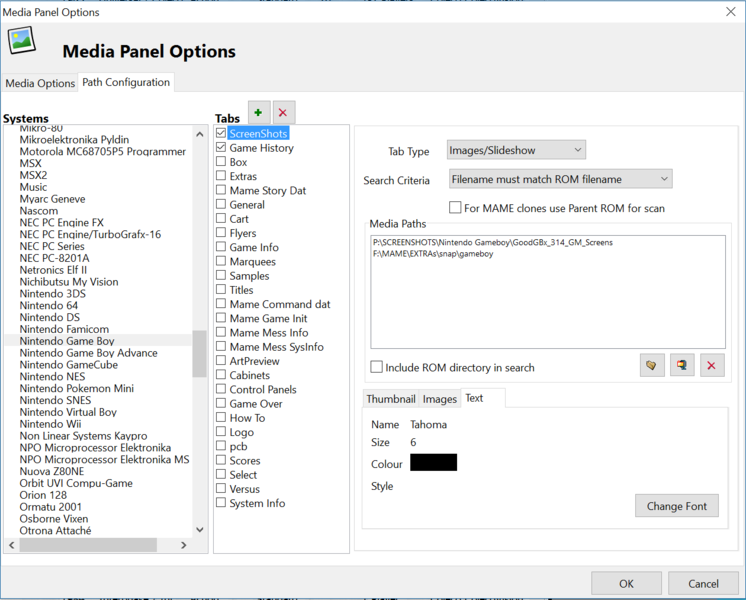Select Nintendo Game Boy Advance in systems

pyautogui.click(x=88, y=353)
